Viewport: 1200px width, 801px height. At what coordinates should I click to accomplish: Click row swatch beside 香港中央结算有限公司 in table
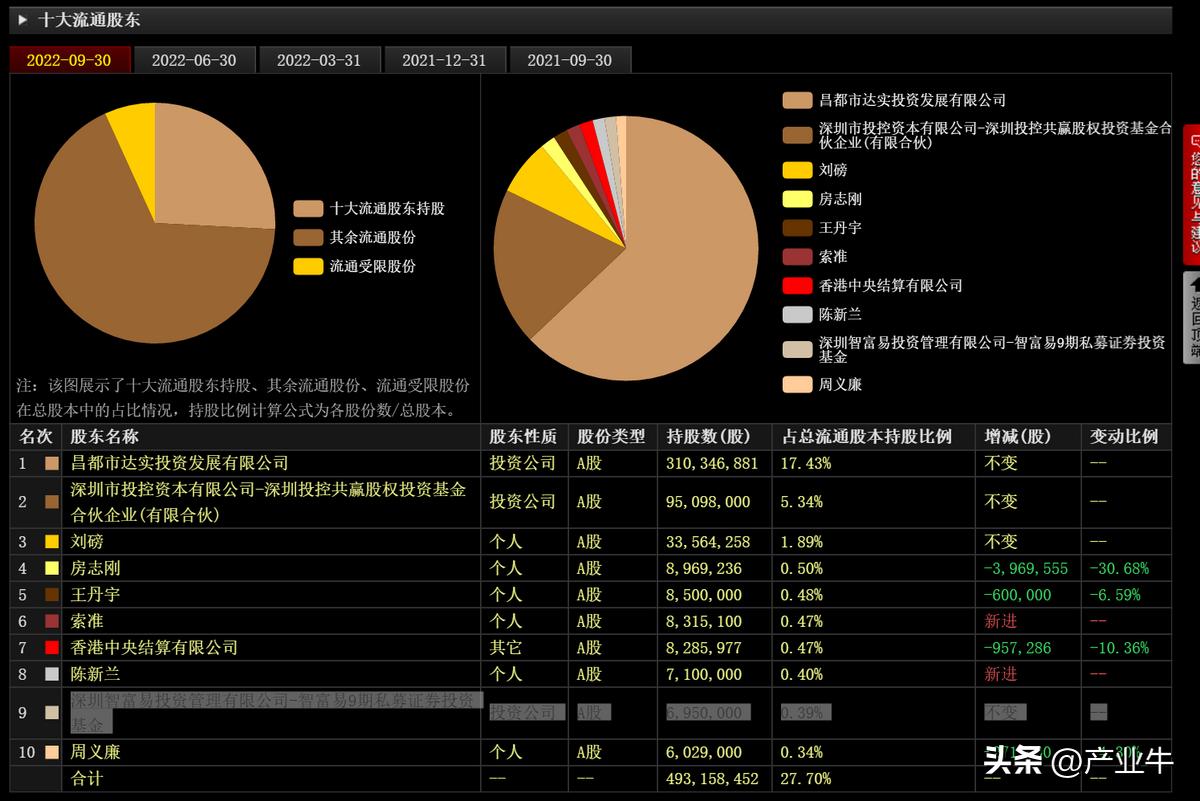pos(52,648)
